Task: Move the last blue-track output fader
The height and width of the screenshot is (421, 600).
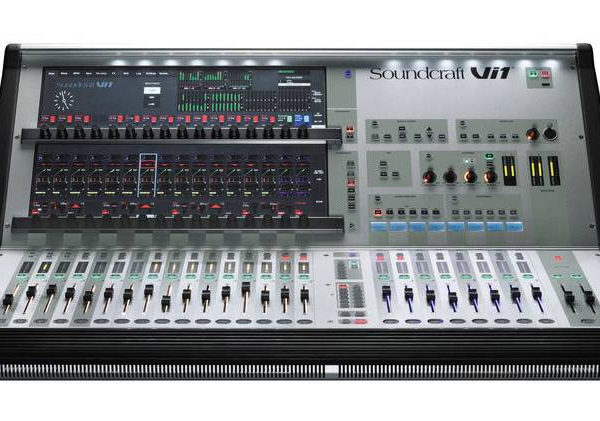Action: (x=536, y=293)
